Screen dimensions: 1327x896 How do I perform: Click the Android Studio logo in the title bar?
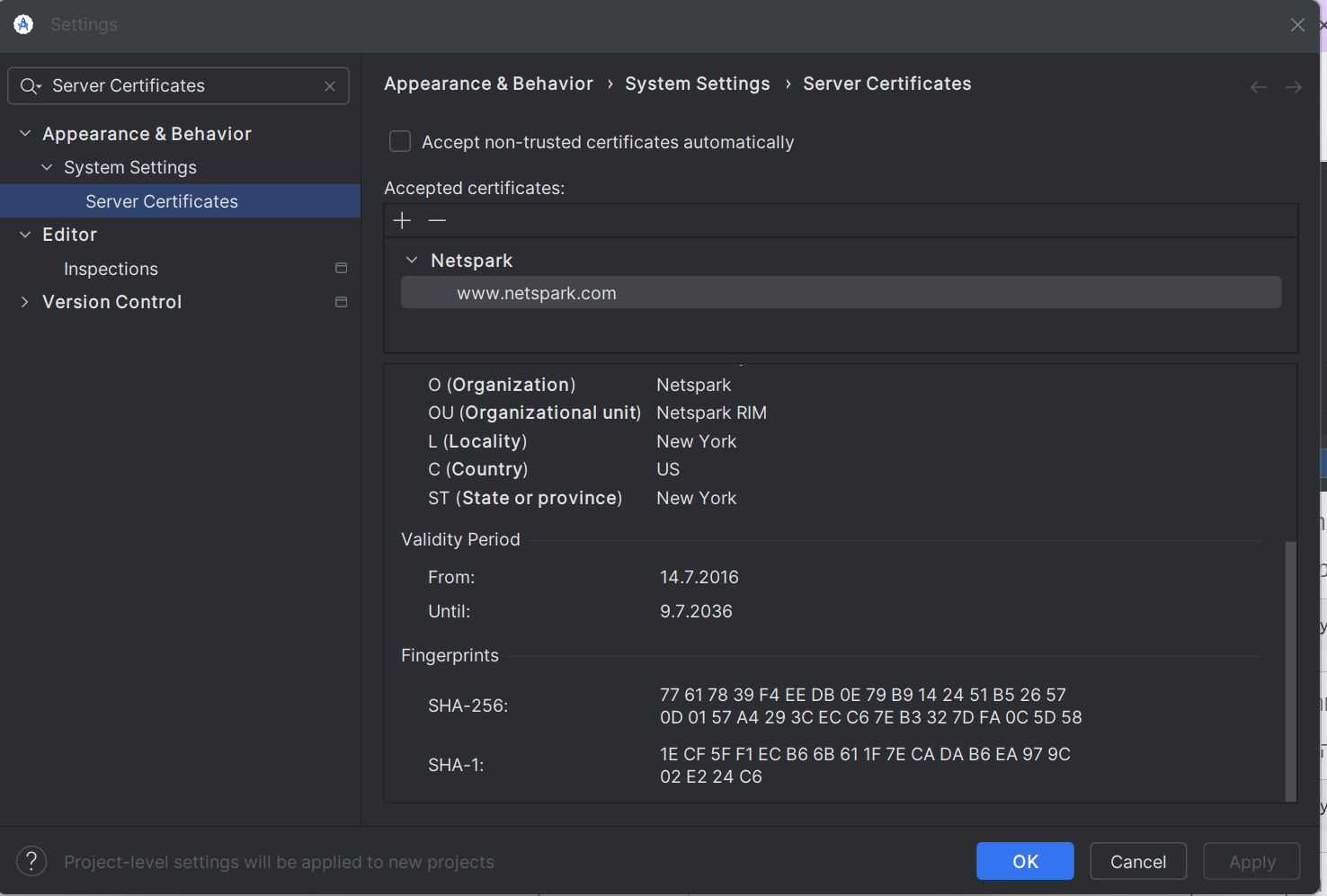(22, 24)
